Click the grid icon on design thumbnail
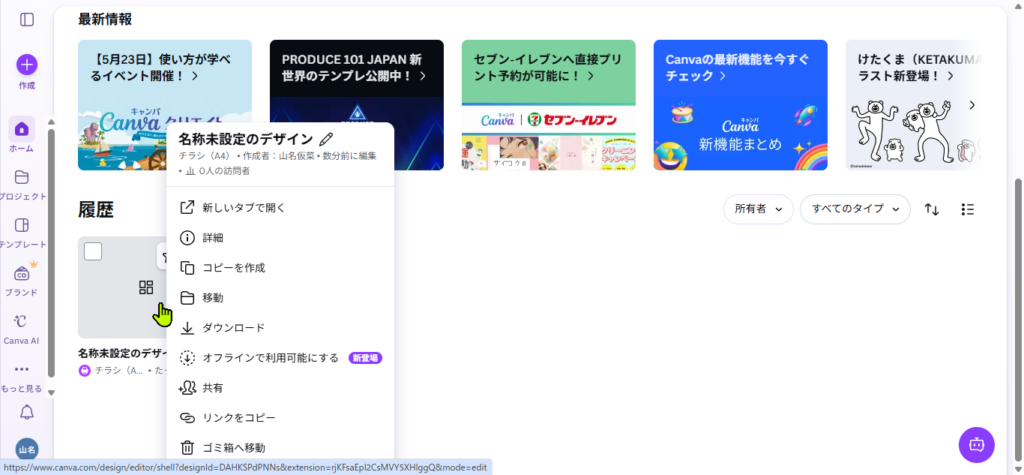1024x475 pixels. click(146, 287)
